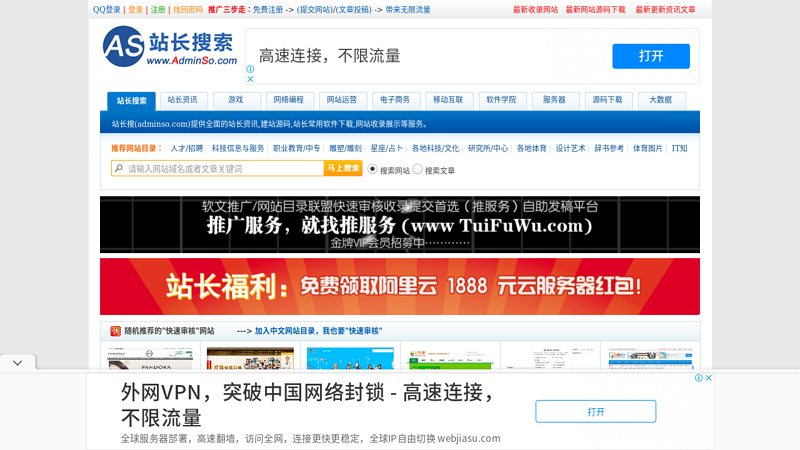This screenshot has width=800, height=450.
Task: Open the 电子商务 tab
Action: [x=395, y=100]
